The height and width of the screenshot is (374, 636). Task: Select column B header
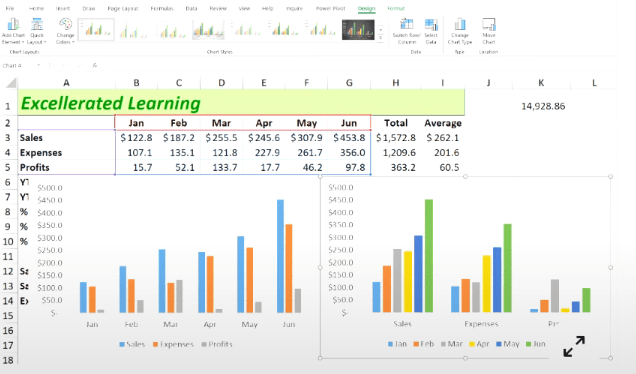(x=136, y=83)
